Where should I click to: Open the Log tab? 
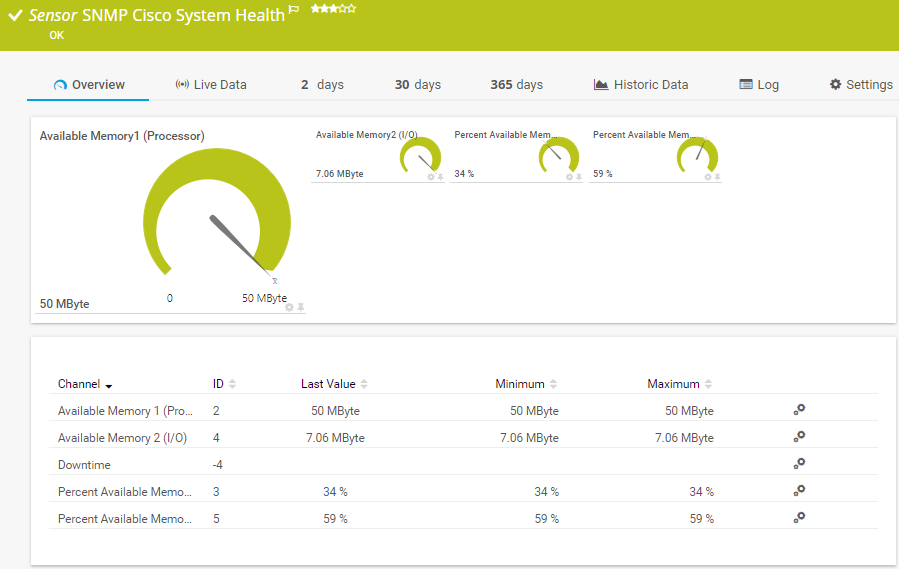(x=759, y=85)
